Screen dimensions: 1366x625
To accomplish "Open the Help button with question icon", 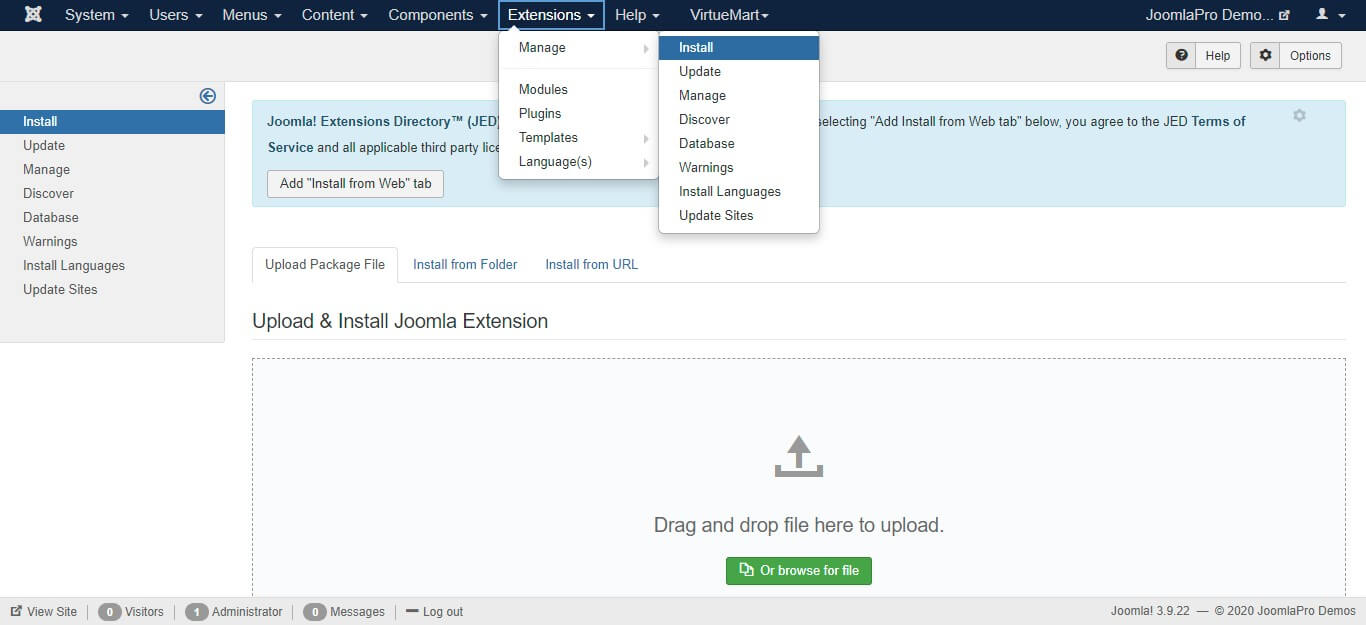I will click(x=1203, y=56).
